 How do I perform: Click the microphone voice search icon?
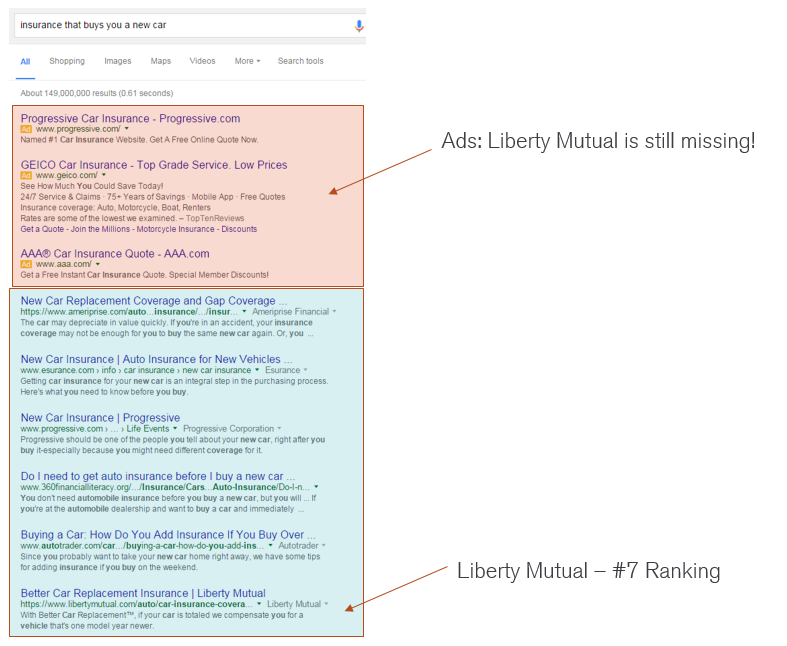(359, 26)
